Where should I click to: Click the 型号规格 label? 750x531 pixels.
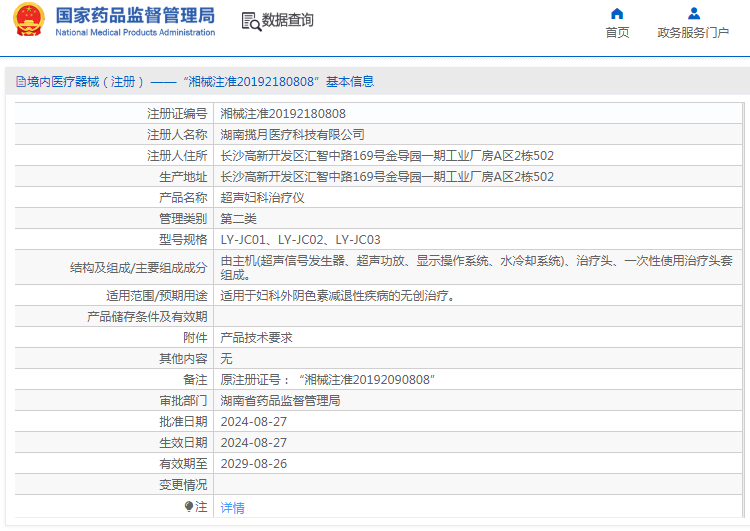(x=183, y=240)
